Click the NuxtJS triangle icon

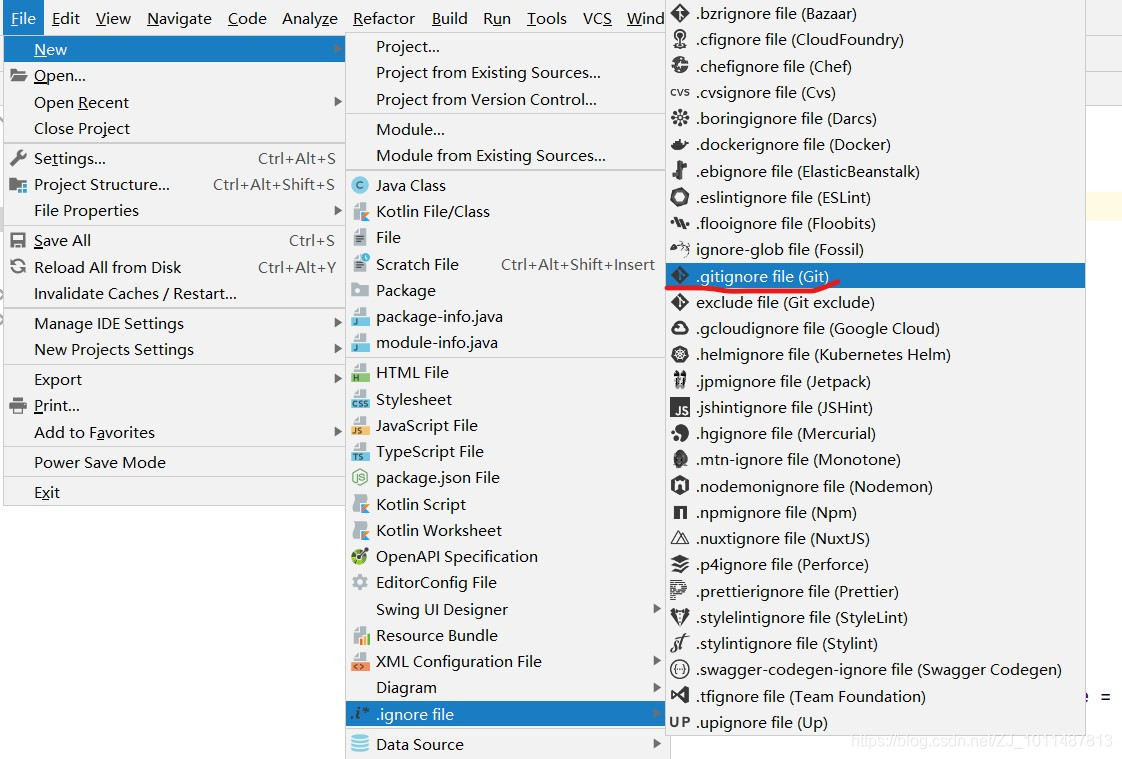[679, 538]
